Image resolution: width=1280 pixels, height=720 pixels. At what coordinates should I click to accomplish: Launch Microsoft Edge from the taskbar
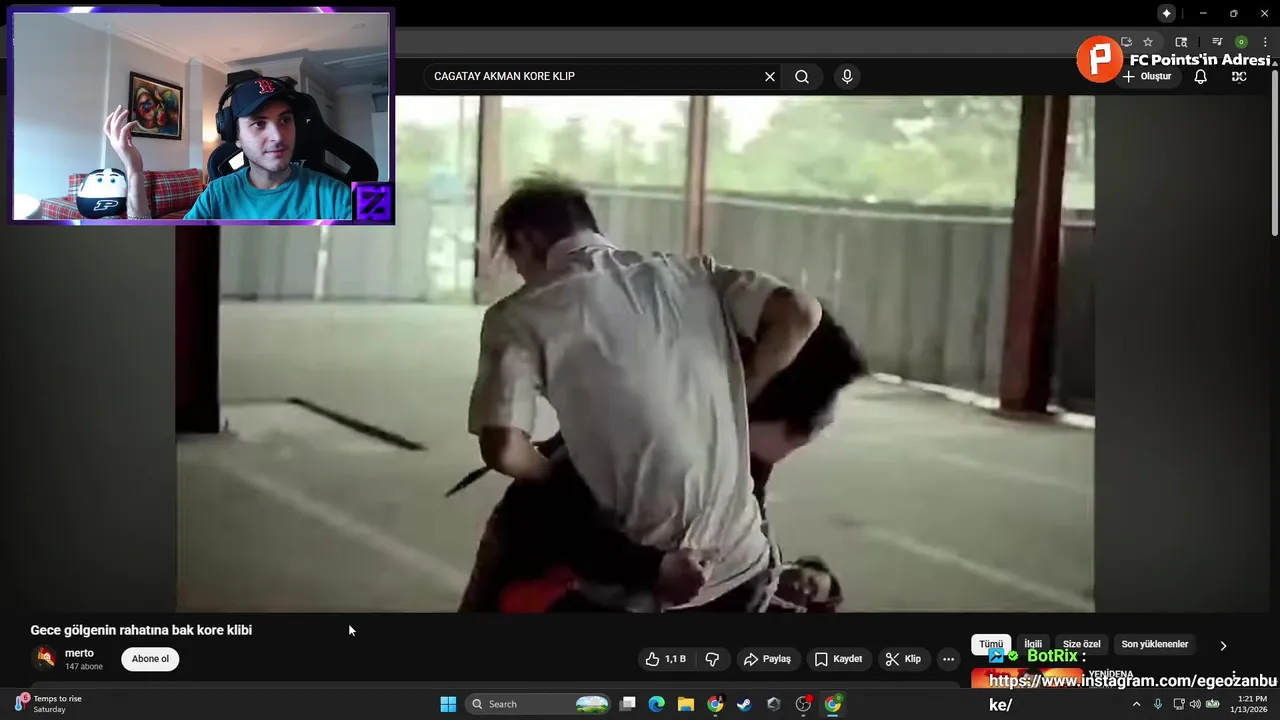point(656,704)
